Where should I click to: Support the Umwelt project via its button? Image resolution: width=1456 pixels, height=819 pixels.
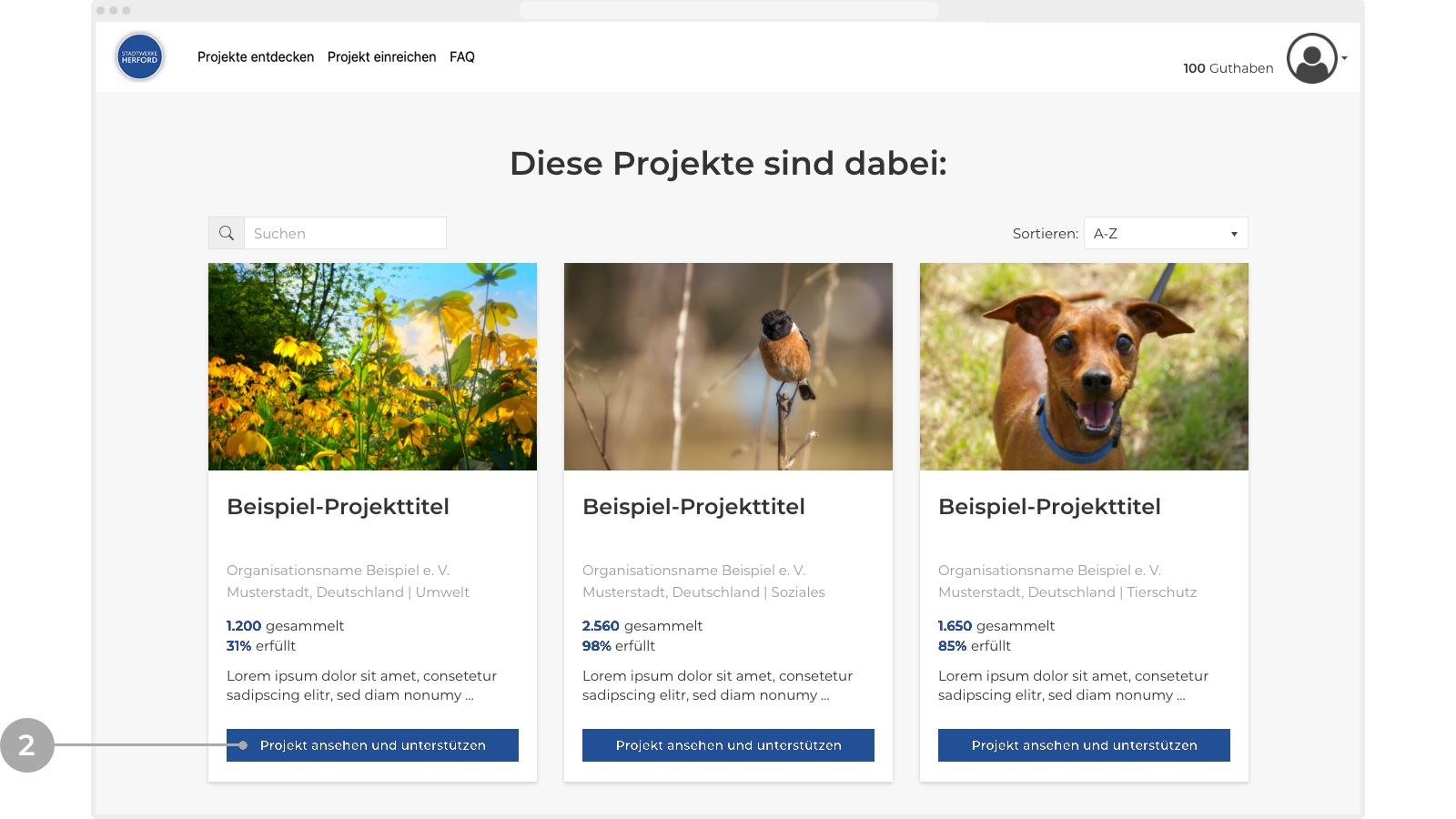pos(372,745)
